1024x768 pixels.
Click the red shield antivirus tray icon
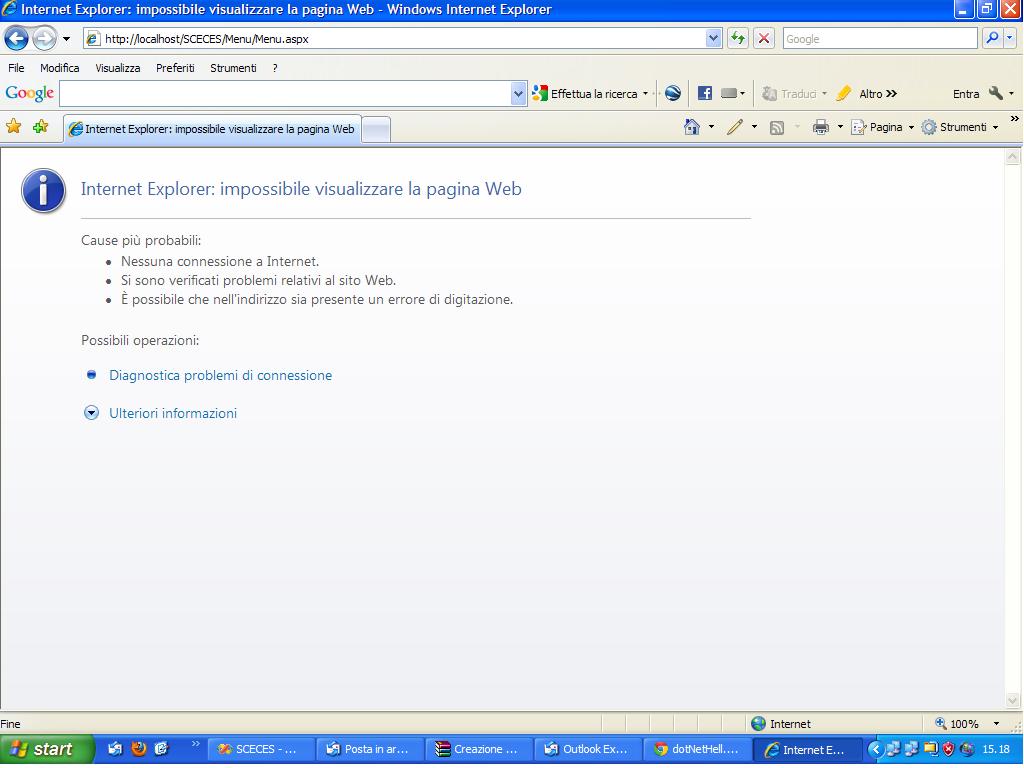[x=948, y=749]
